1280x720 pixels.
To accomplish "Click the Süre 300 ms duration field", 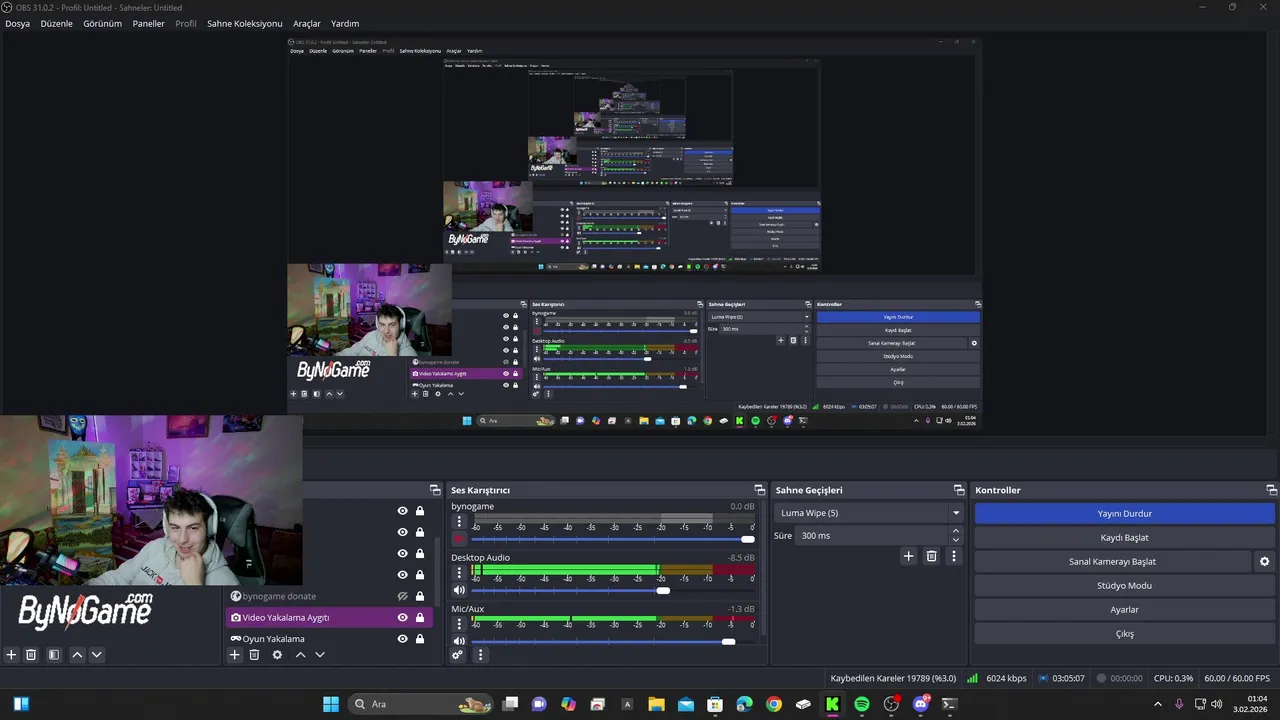I will click(872, 536).
